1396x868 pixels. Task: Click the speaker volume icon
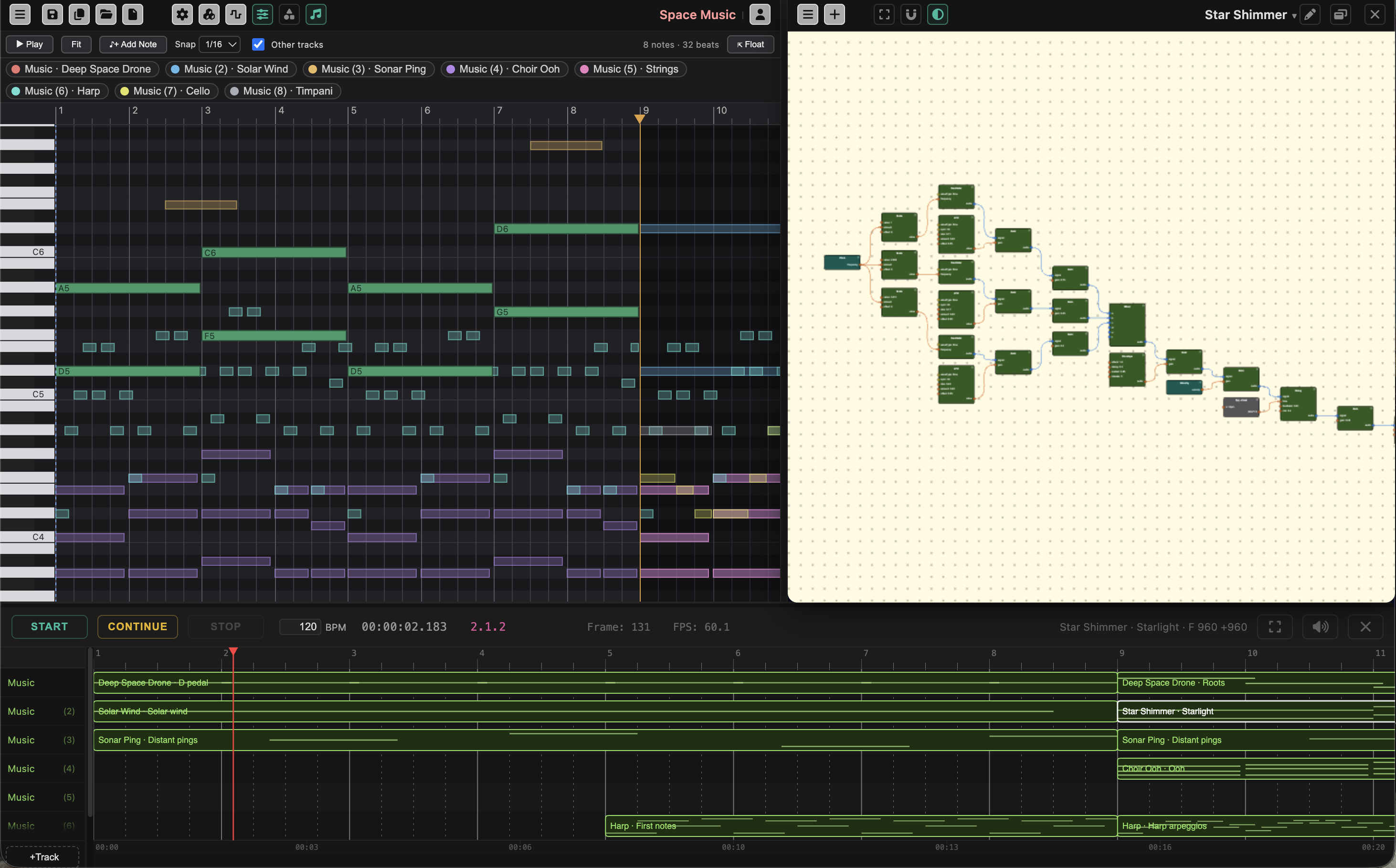tap(1320, 626)
